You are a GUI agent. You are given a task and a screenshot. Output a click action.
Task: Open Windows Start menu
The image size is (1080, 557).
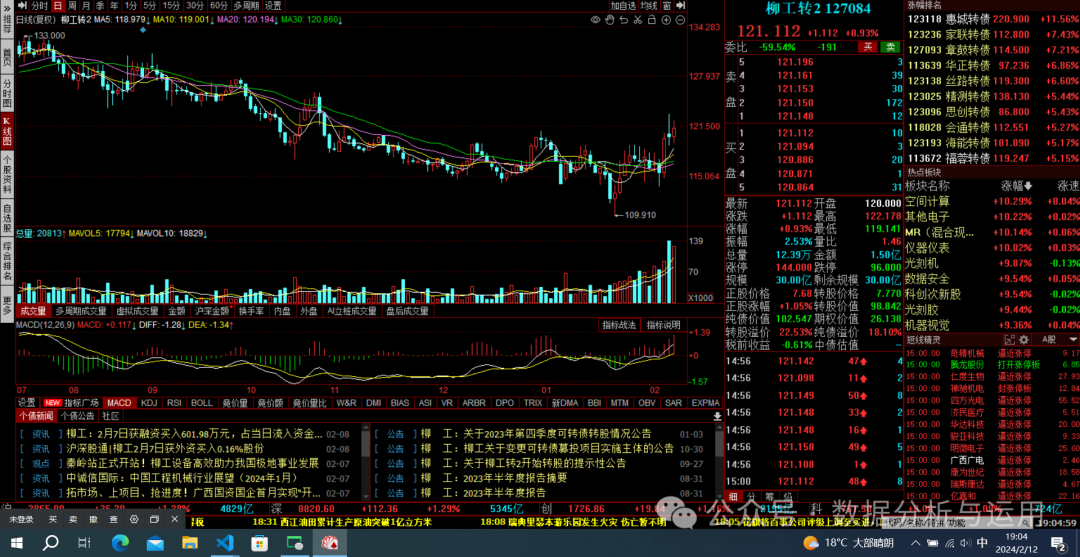(16, 543)
